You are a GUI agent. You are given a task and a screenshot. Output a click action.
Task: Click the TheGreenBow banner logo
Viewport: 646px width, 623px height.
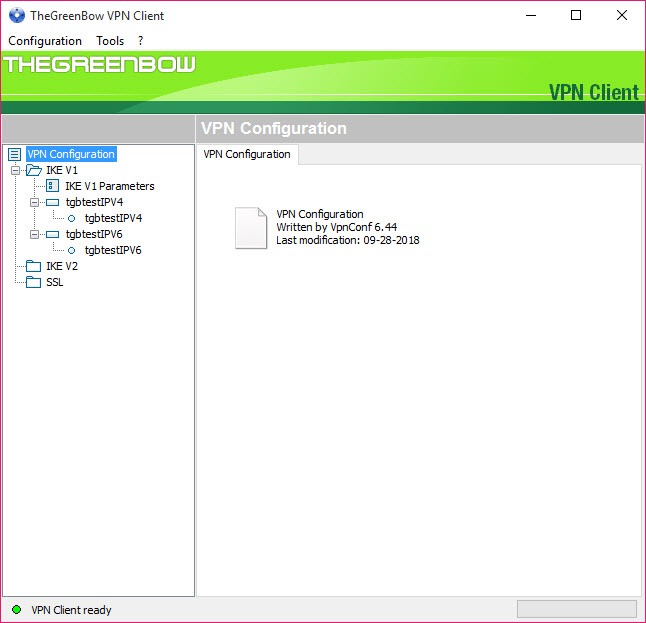[x=99, y=65]
